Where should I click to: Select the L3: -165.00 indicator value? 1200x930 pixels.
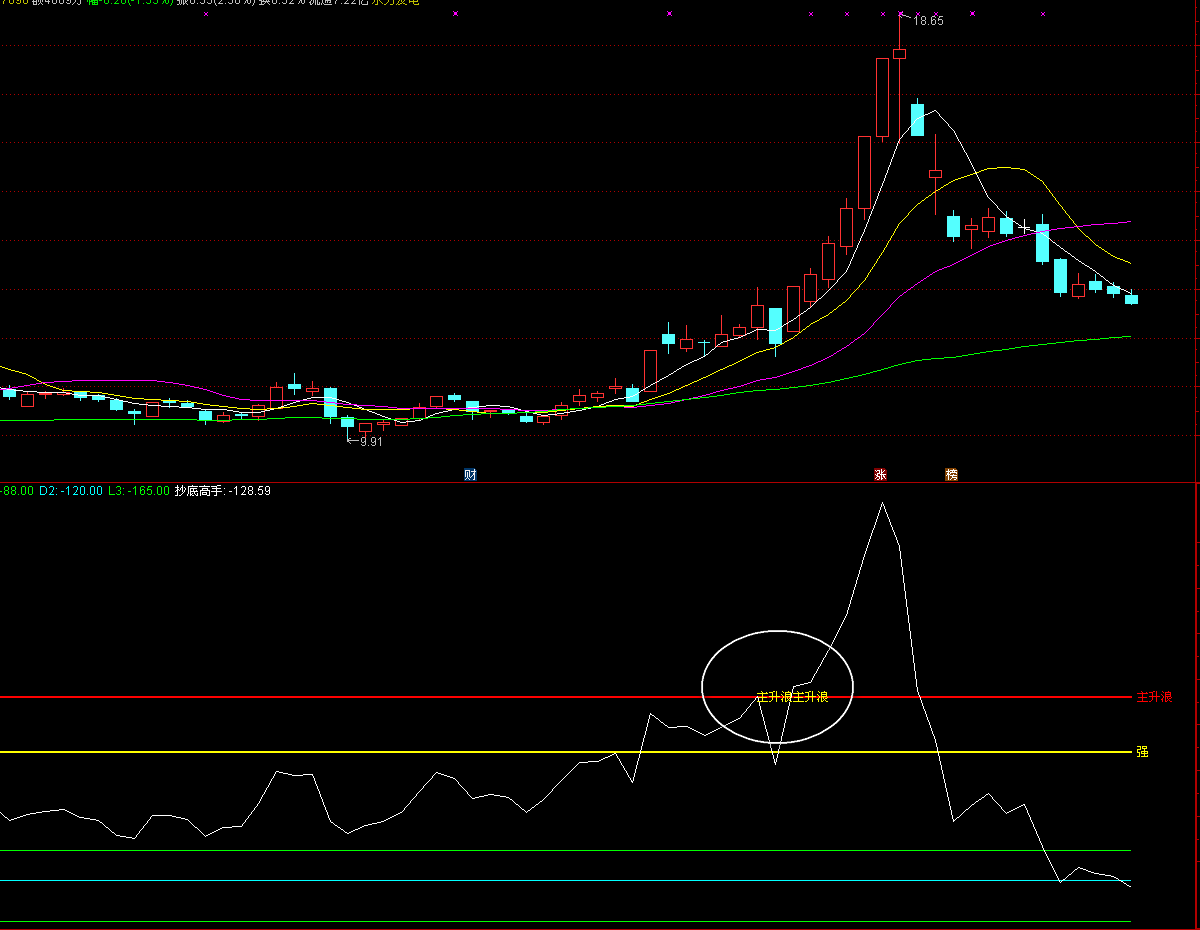(137, 491)
